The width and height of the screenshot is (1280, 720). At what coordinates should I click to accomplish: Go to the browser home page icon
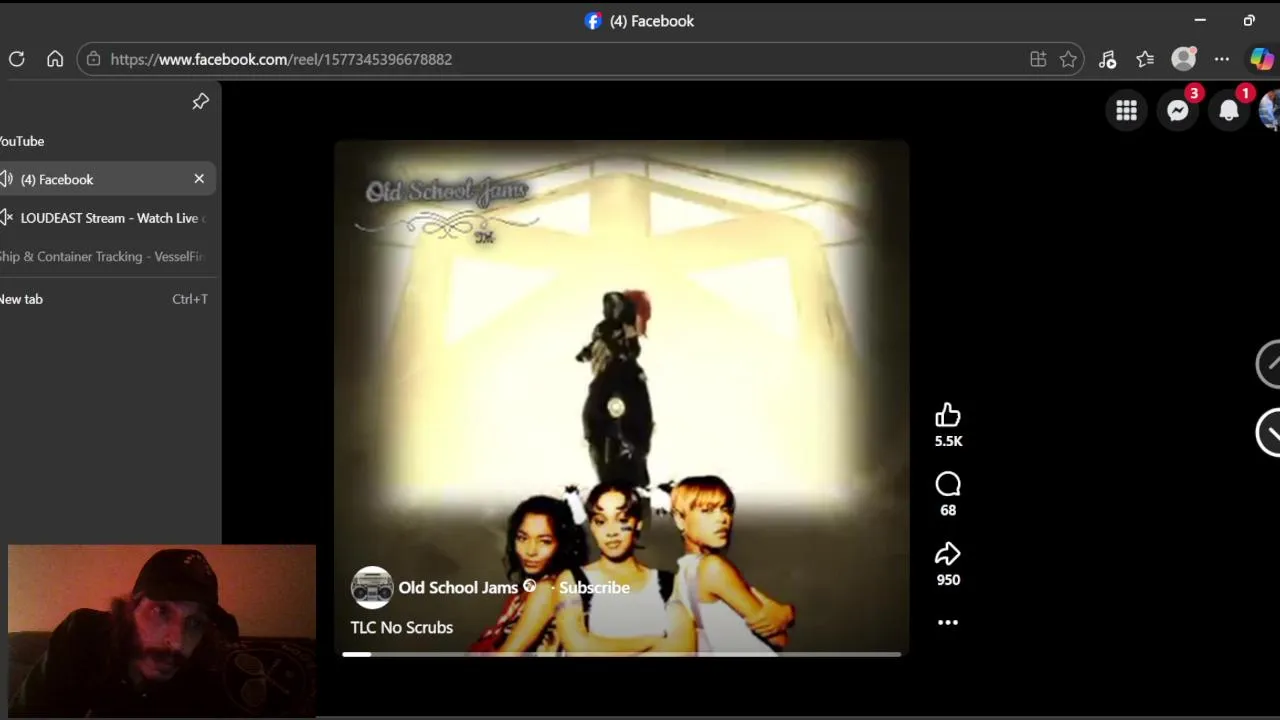55,59
